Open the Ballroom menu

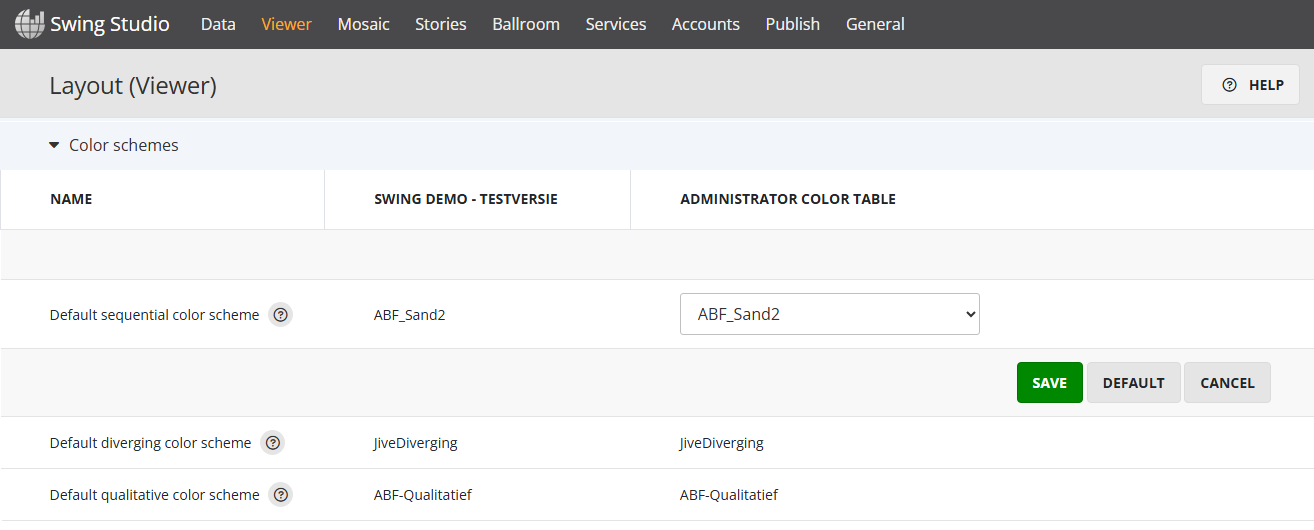point(526,24)
